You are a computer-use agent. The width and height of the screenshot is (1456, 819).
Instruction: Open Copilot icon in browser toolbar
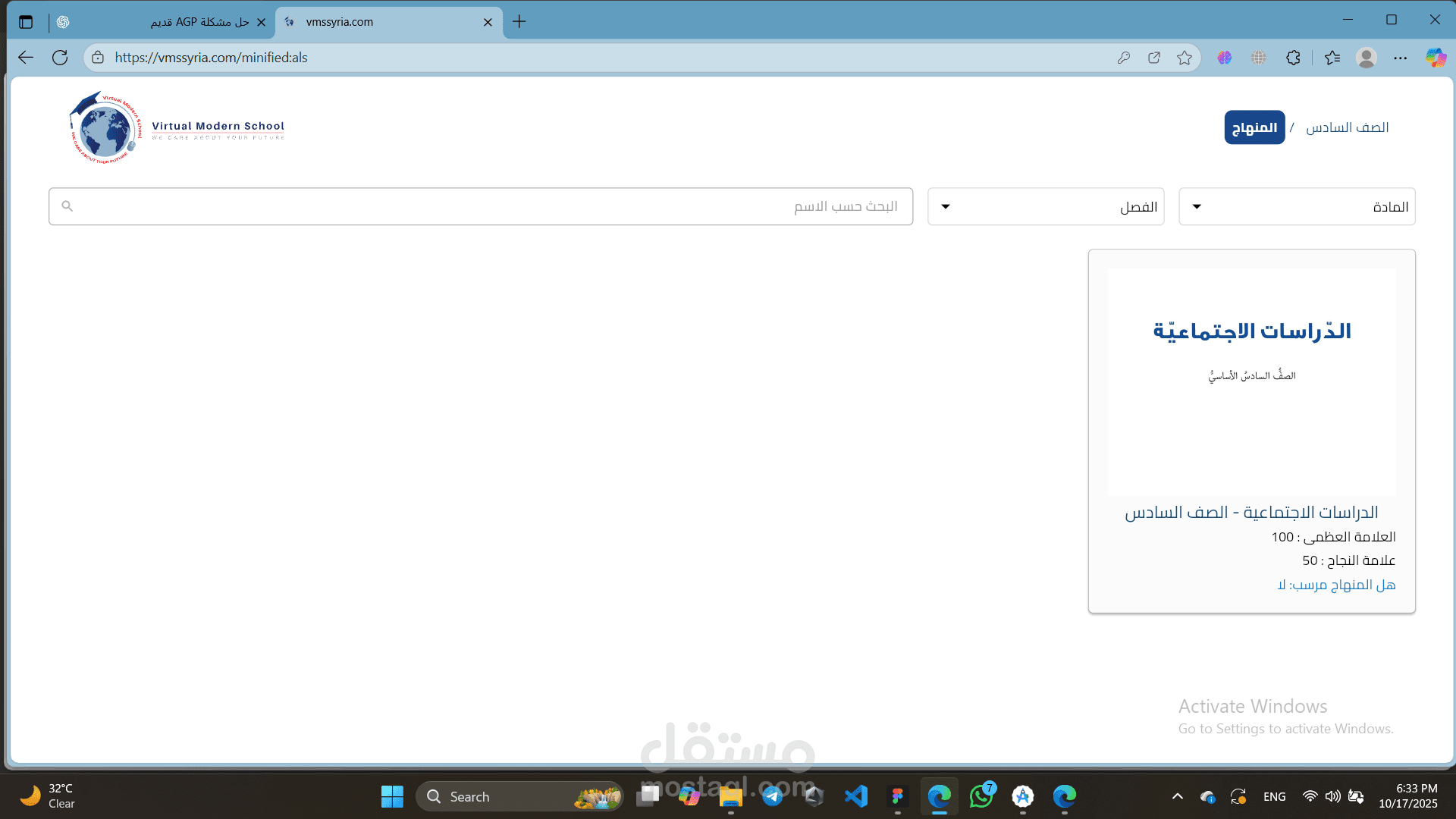(1435, 58)
